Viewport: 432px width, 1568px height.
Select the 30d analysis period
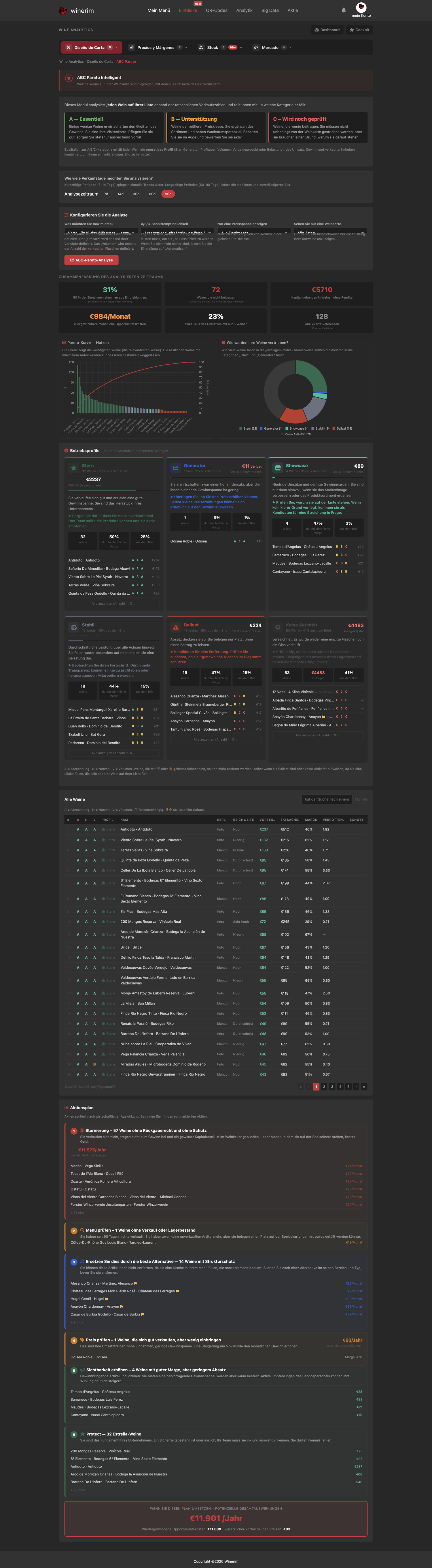136,194
